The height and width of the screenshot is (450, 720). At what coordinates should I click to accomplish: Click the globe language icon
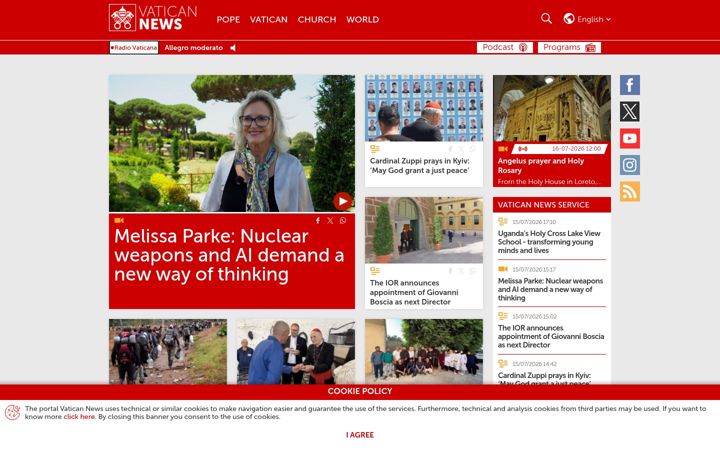point(569,19)
